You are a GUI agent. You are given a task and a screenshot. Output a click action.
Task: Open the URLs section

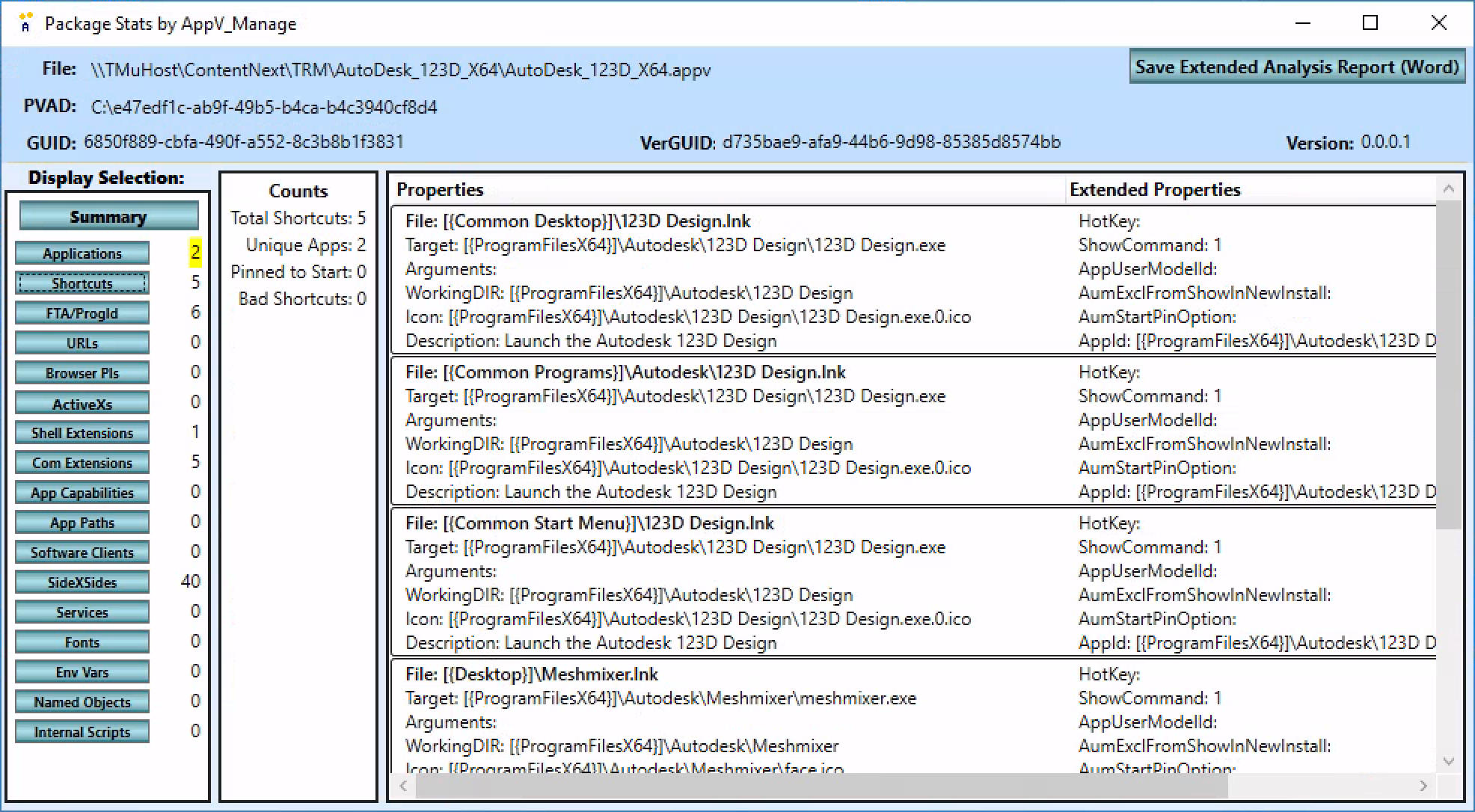coord(82,343)
